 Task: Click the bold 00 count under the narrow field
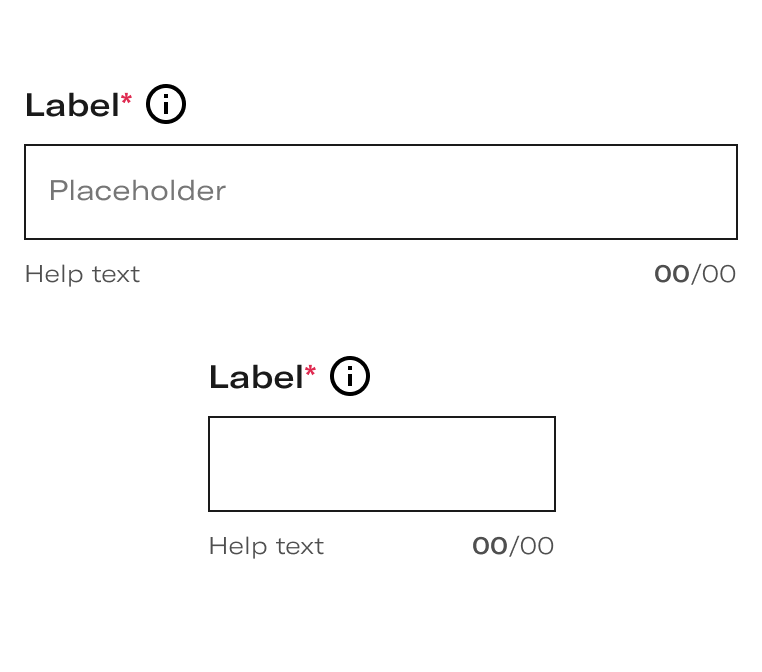tap(490, 546)
